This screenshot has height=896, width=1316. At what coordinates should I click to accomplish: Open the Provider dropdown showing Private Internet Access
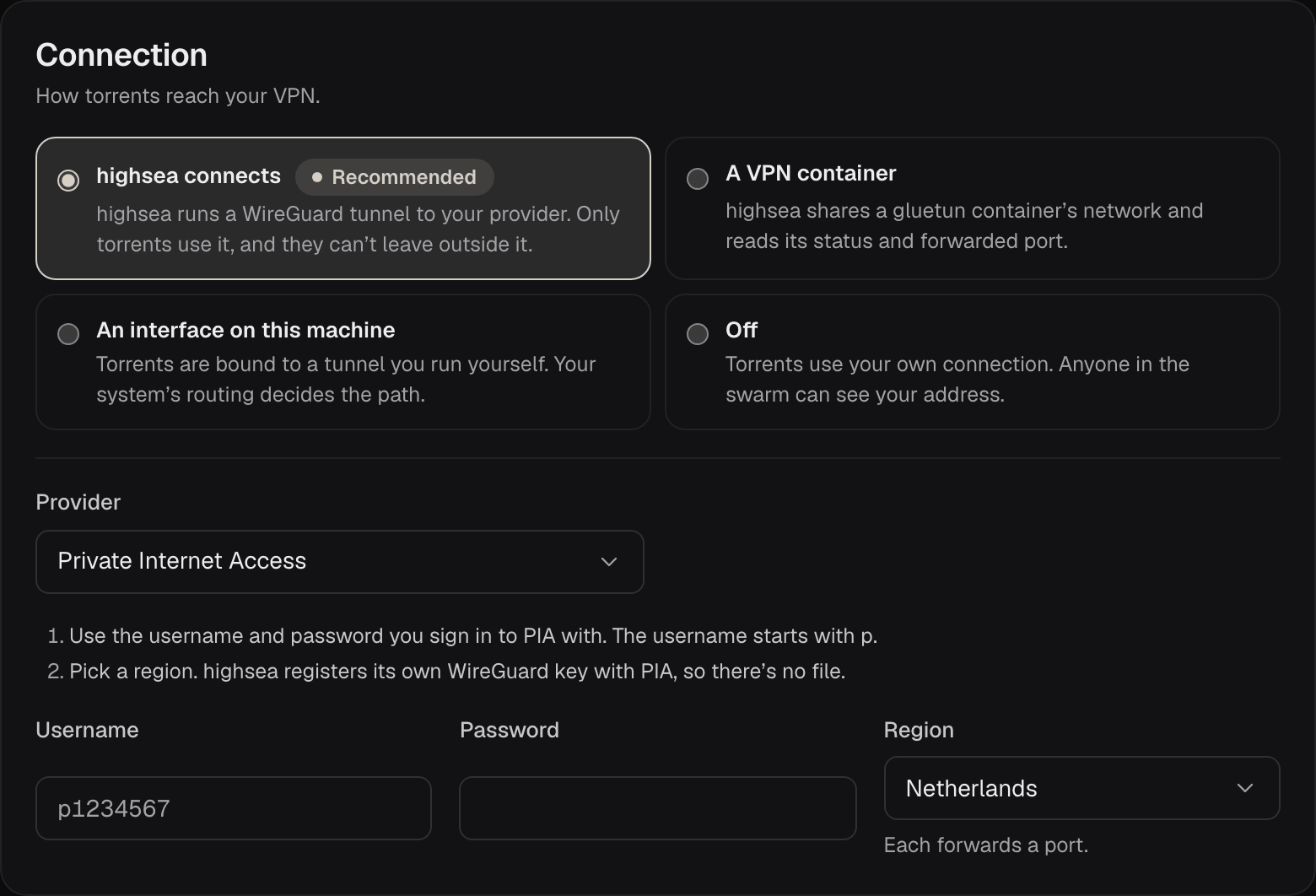click(x=340, y=562)
